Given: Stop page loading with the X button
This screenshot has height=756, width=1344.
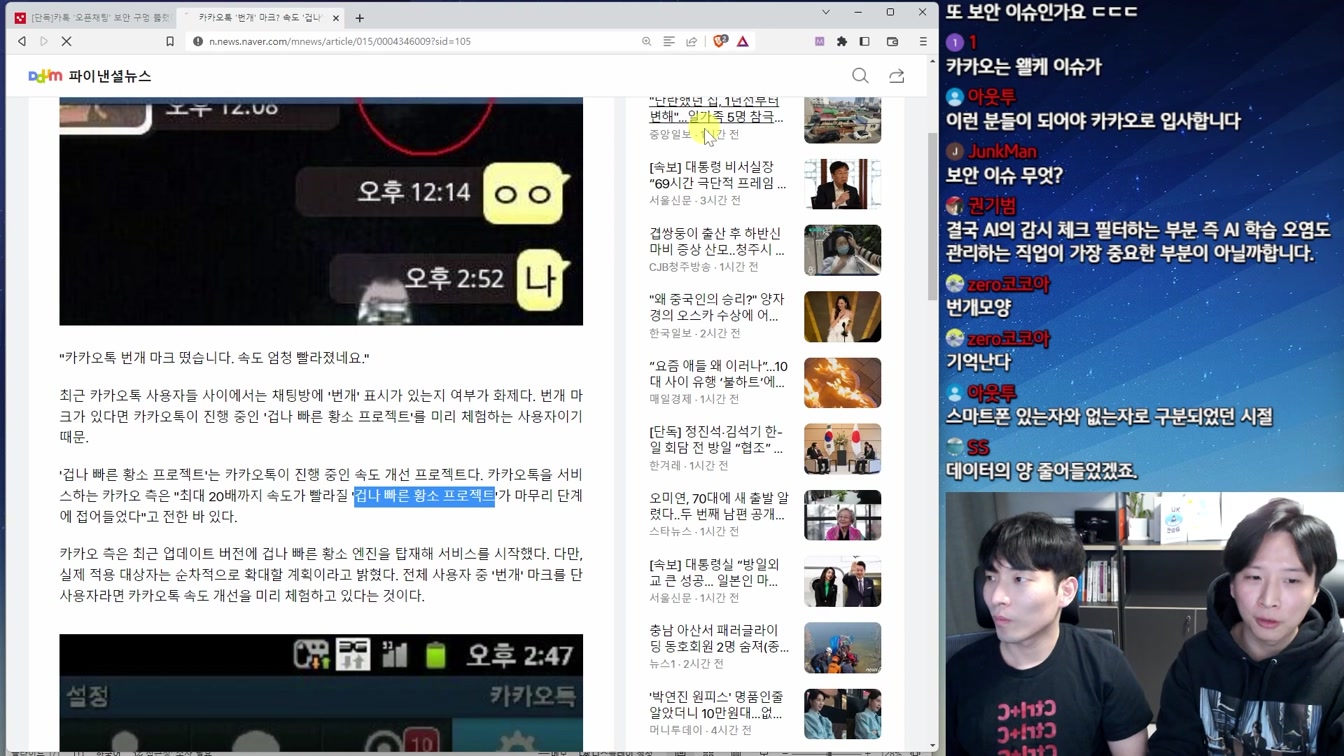Looking at the screenshot, I should pyautogui.click(x=67, y=42).
